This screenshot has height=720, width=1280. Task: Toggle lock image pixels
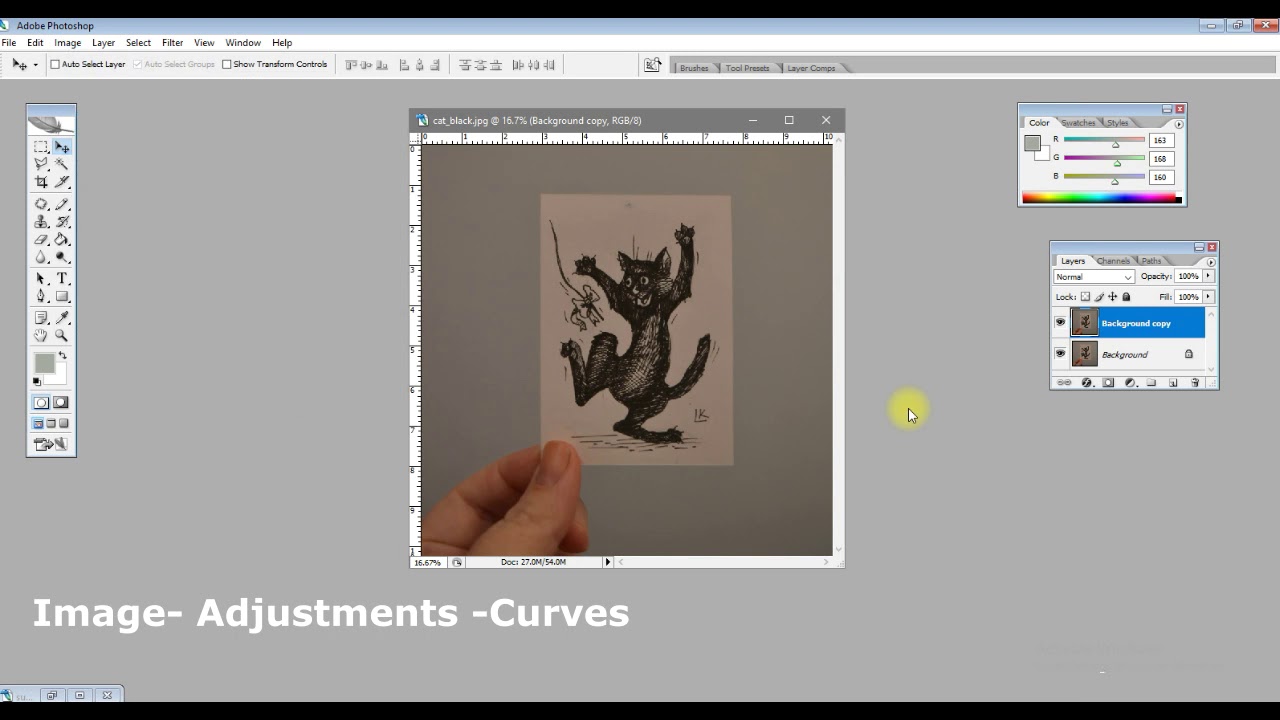[1099, 297]
